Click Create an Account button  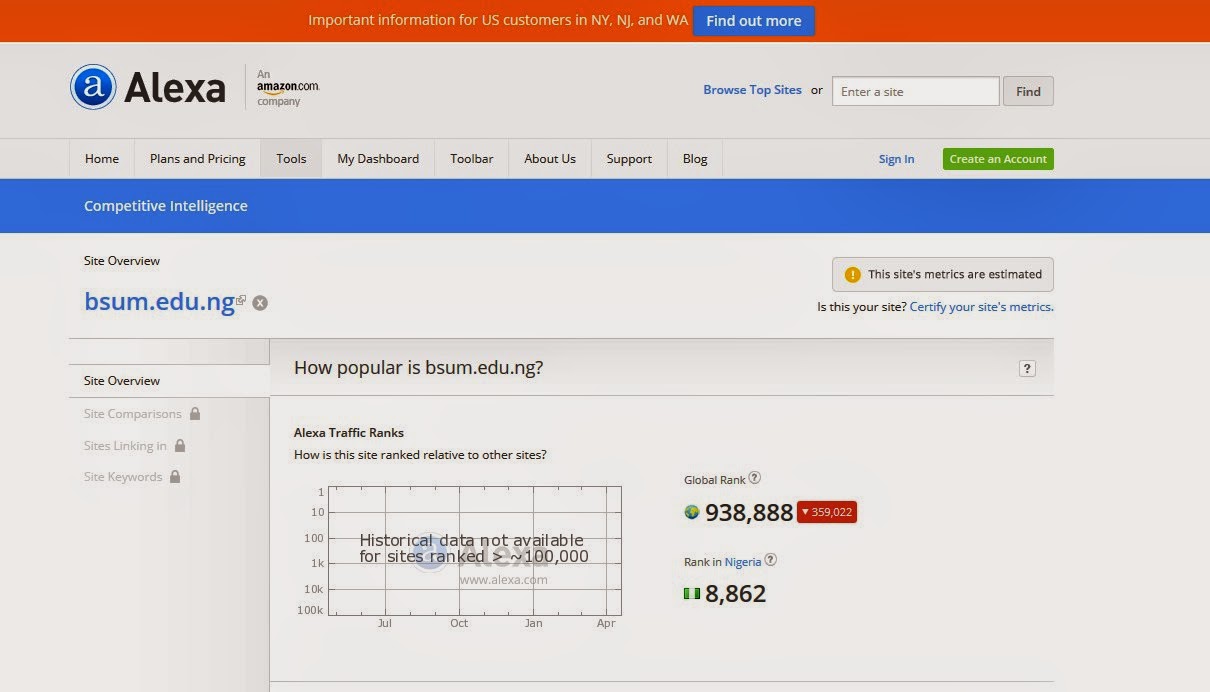point(998,159)
